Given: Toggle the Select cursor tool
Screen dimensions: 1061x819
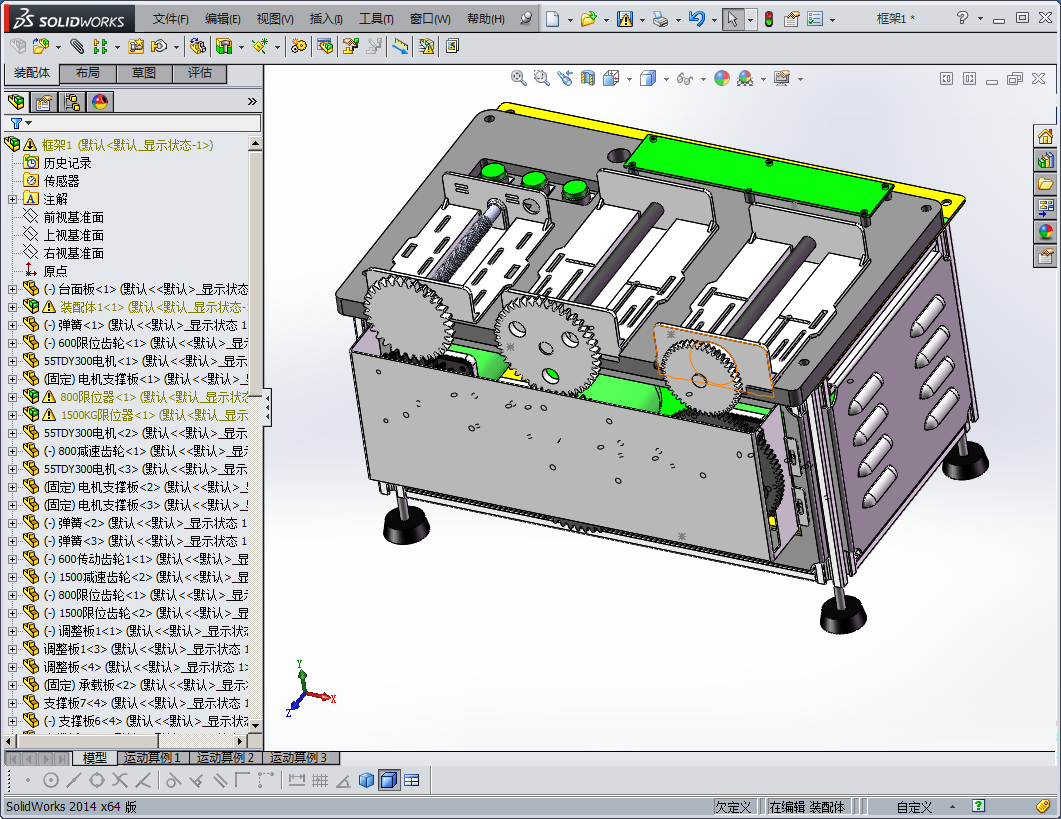Looking at the screenshot, I should (731, 19).
